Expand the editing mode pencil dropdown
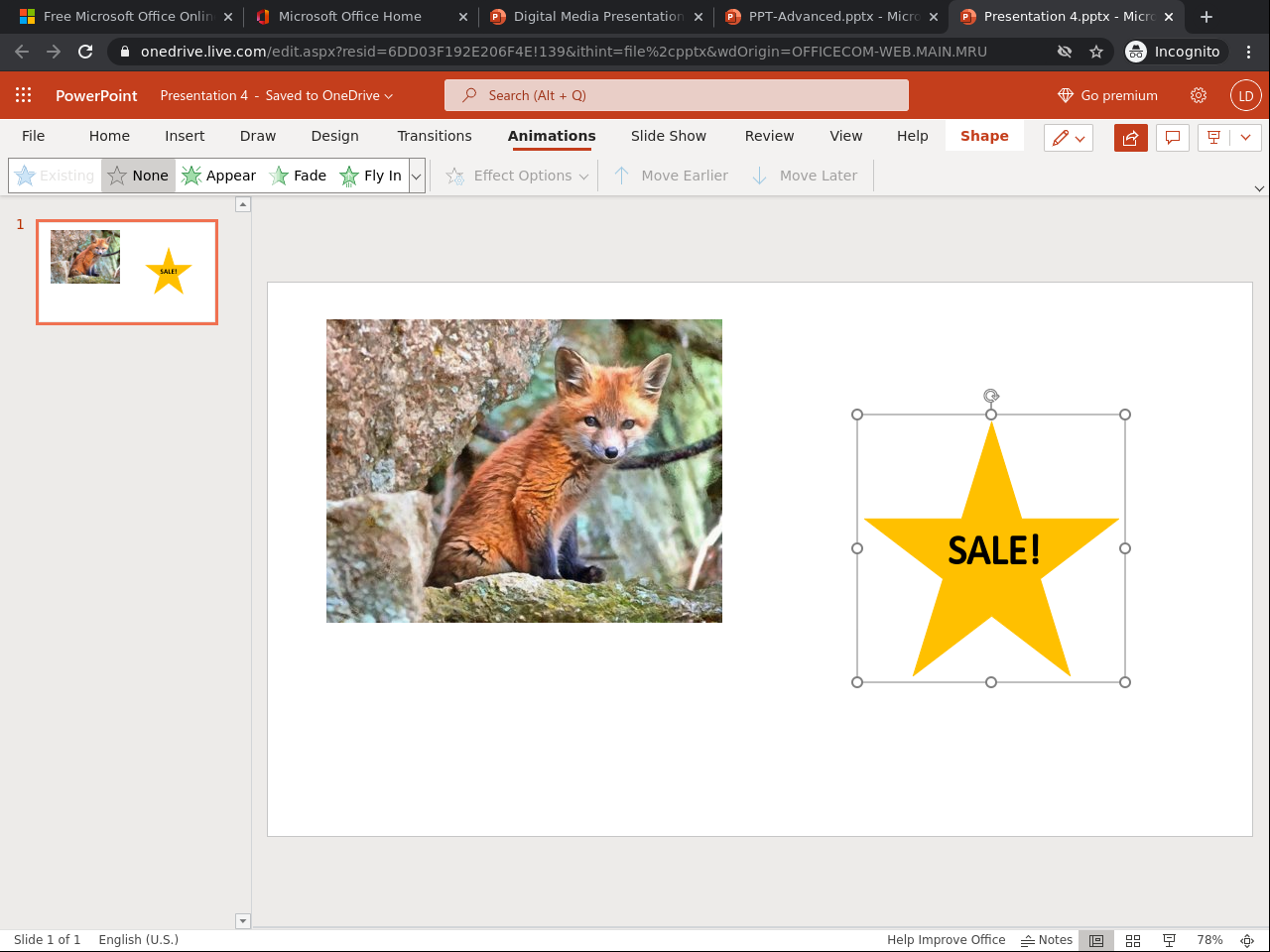Screen dimensions: 1270x952 [x=1069, y=138]
